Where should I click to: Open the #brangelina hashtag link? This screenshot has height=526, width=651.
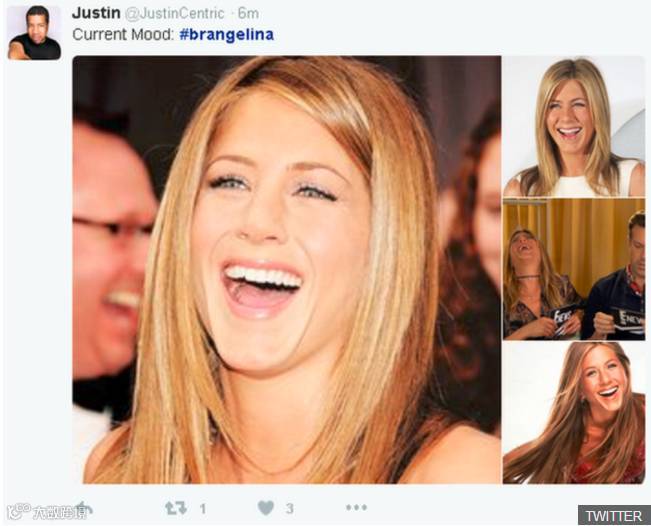(227, 34)
